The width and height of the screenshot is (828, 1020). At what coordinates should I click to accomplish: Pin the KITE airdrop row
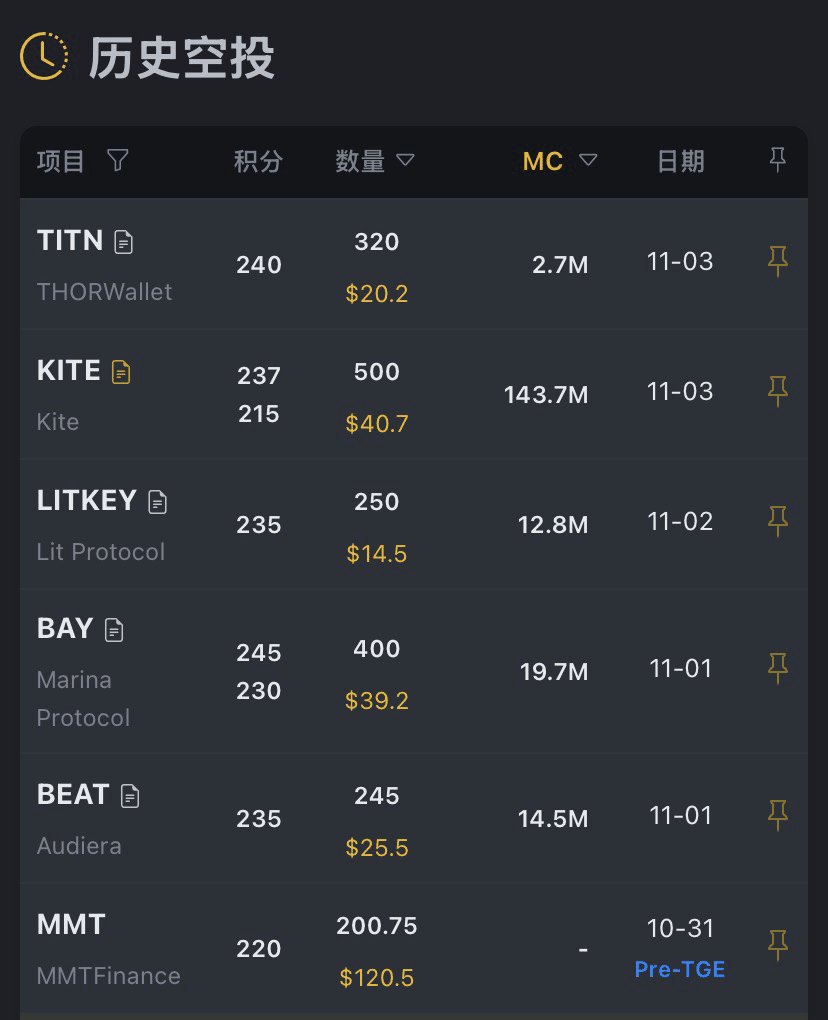tap(777, 392)
